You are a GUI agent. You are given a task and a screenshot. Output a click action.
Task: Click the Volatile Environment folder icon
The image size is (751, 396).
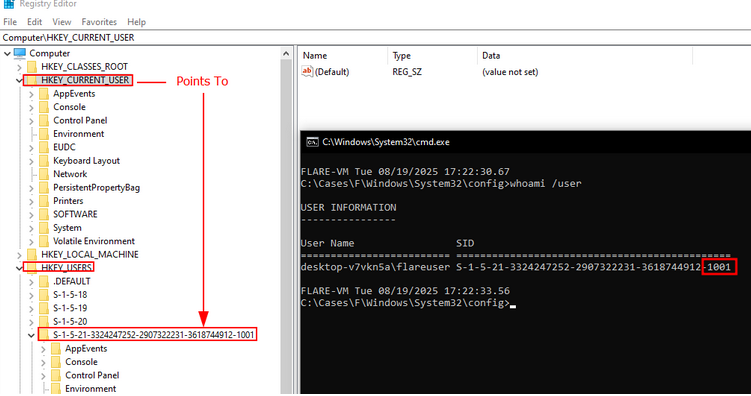(44, 241)
